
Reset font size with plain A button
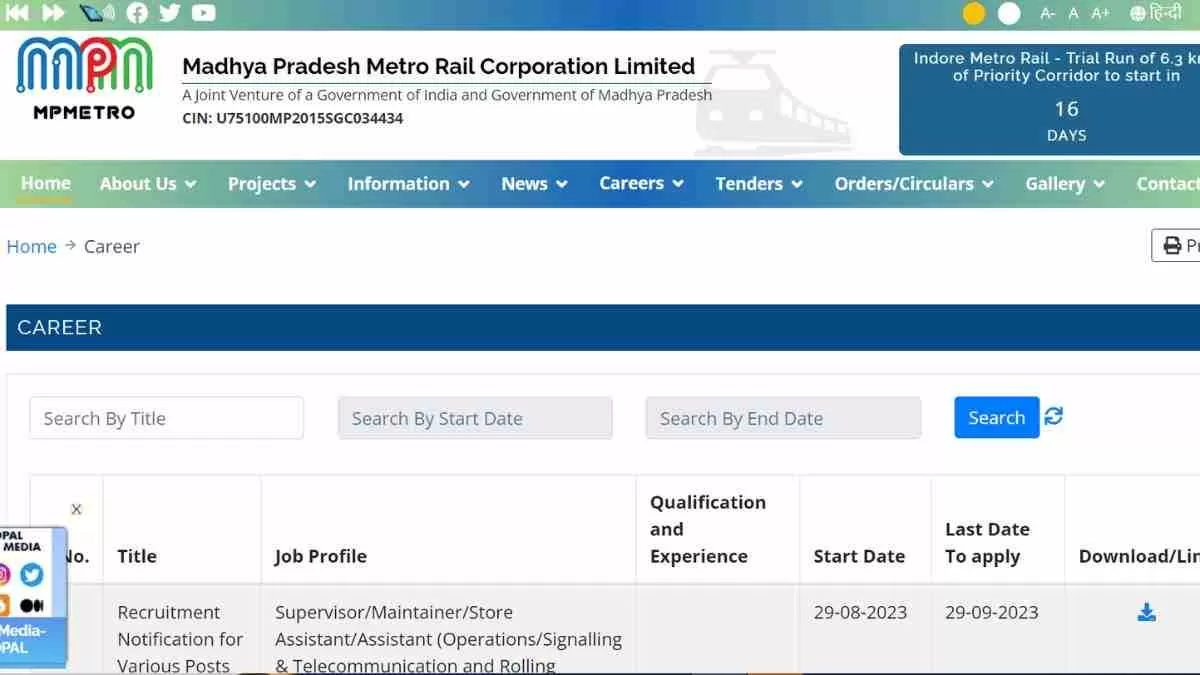(x=1074, y=13)
